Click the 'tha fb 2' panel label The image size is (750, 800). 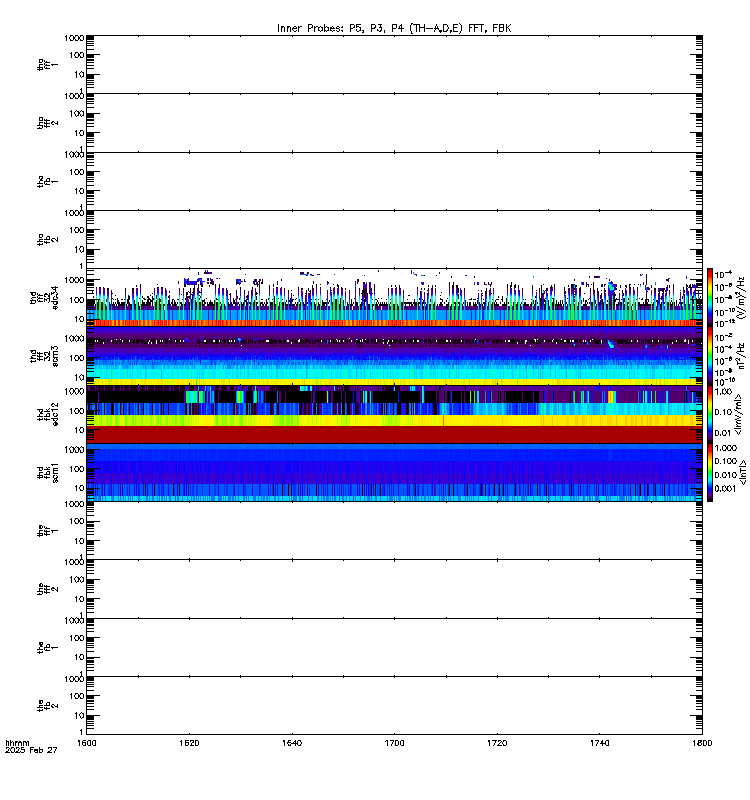(x=47, y=239)
